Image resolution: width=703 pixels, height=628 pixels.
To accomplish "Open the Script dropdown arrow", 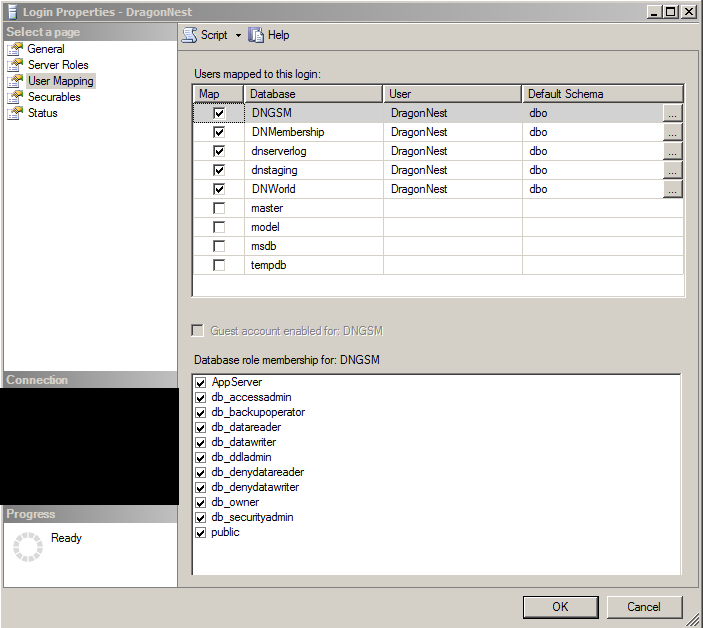I will pyautogui.click(x=239, y=35).
